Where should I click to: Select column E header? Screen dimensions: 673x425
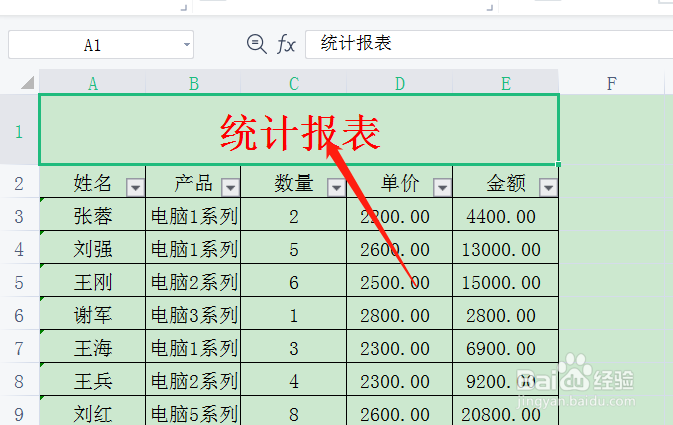pyautogui.click(x=506, y=82)
